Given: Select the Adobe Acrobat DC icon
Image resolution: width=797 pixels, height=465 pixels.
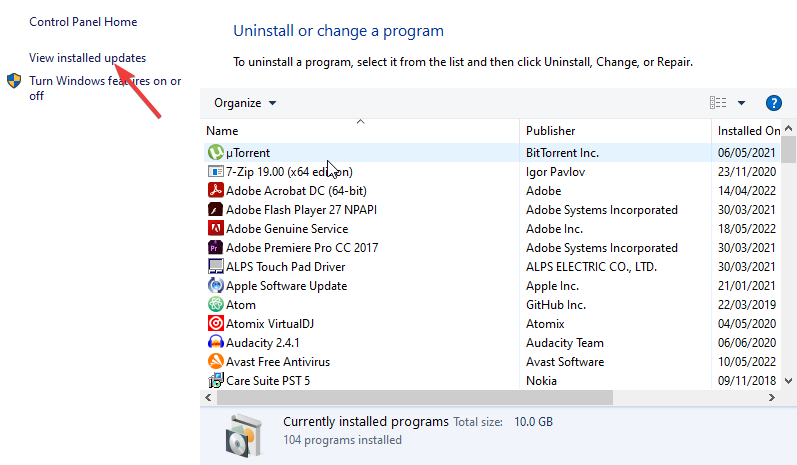Looking at the screenshot, I should click(x=216, y=190).
